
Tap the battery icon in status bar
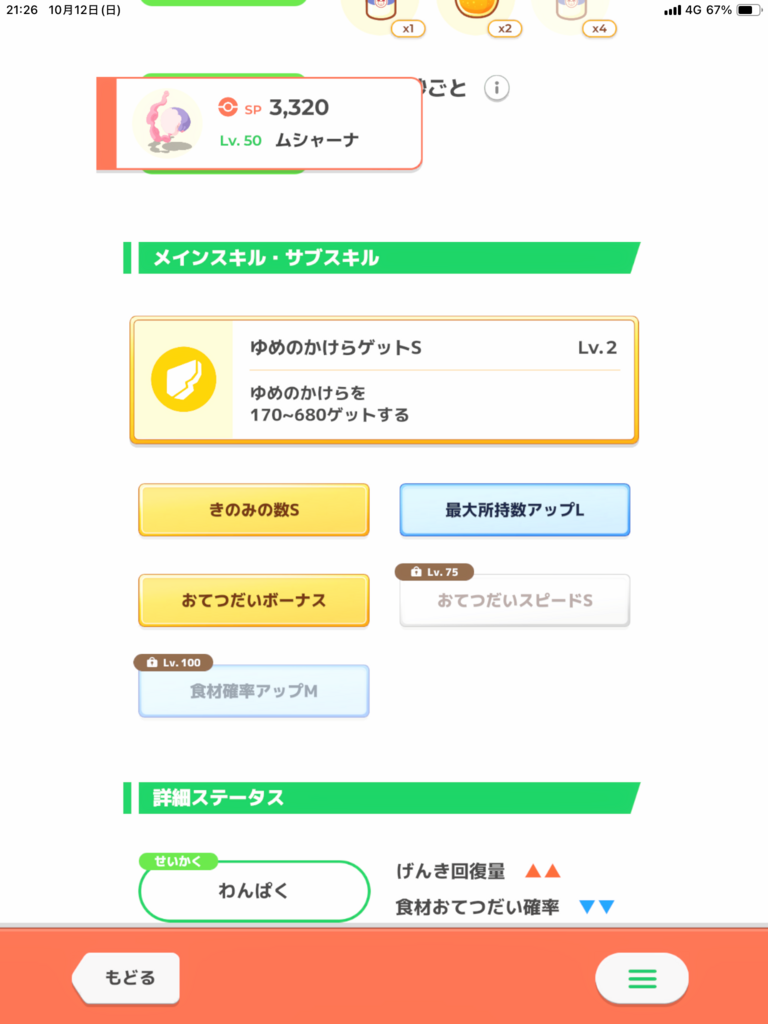(746, 10)
